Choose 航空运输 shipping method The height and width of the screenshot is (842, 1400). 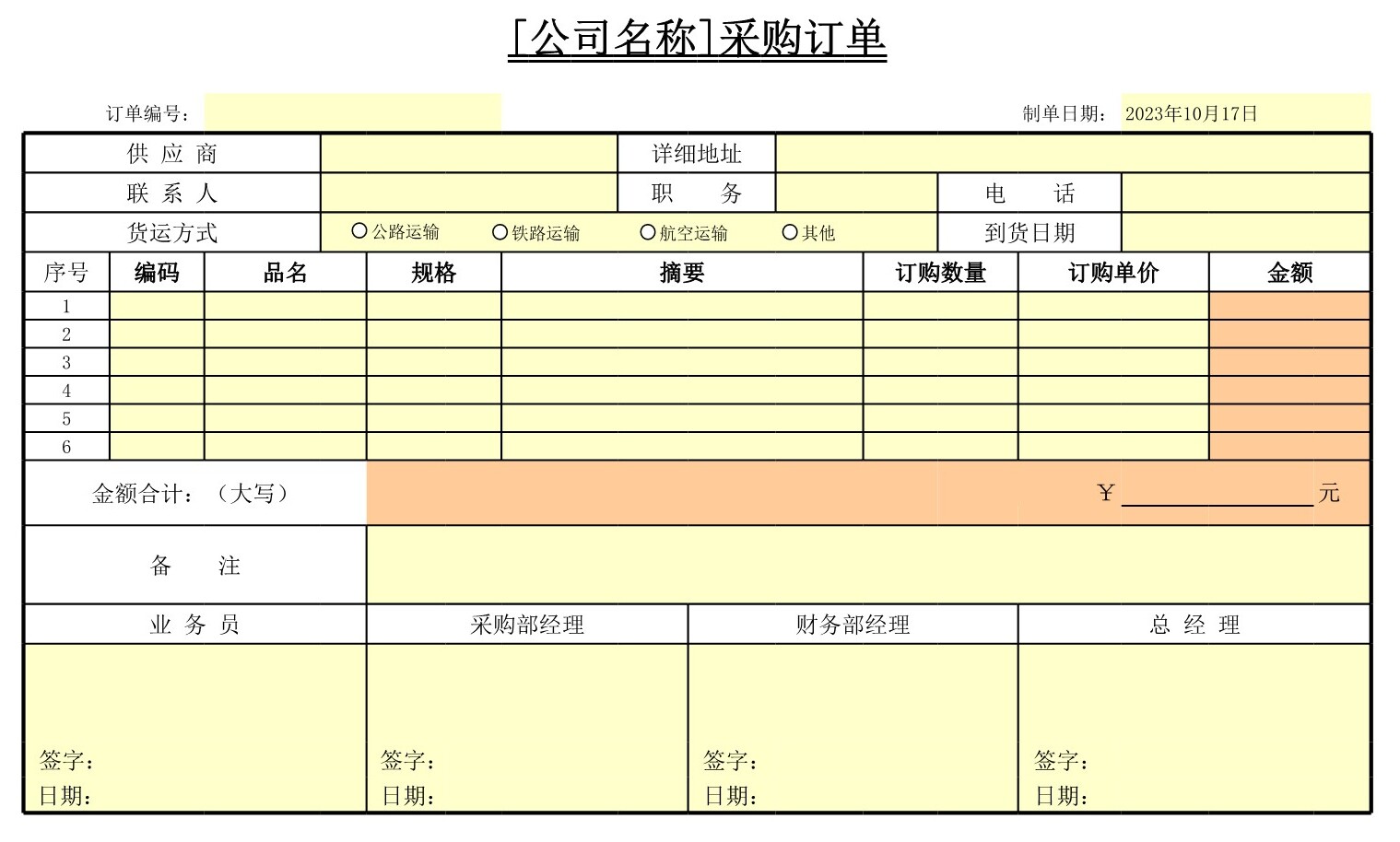[x=648, y=233]
